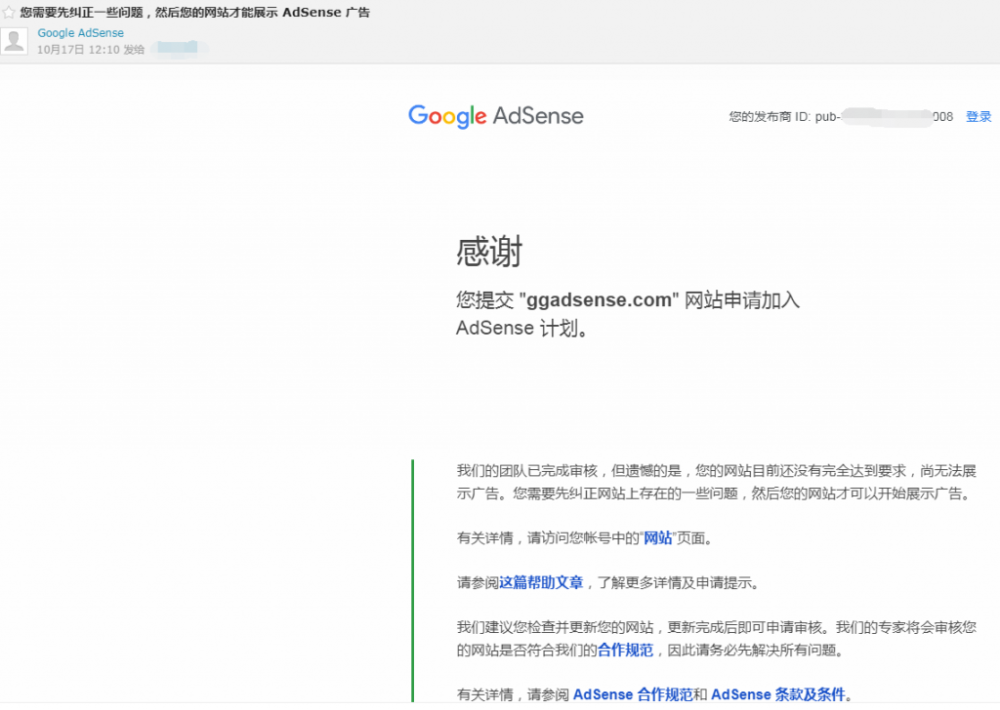The image size is (1000, 710).
Task: Star this AdSense email
Action: click(8, 12)
